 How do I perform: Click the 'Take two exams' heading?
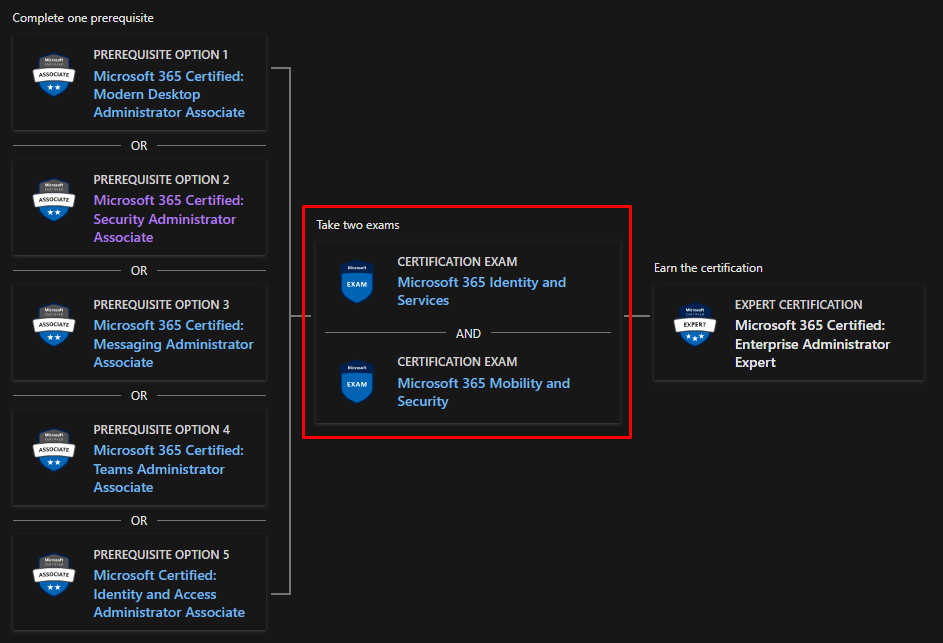[358, 225]
